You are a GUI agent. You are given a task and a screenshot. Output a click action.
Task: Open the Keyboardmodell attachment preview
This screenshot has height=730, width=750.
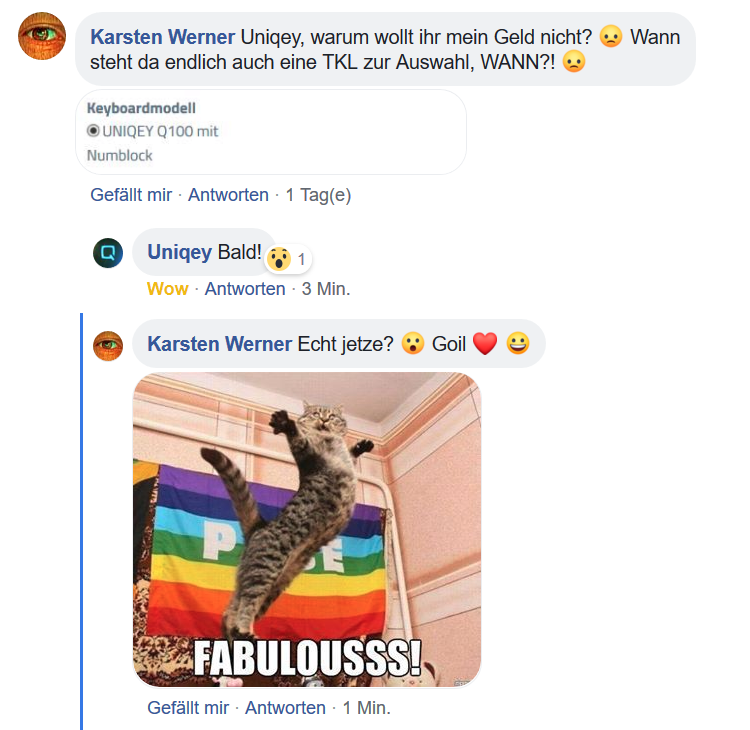pyautogui.click(x=271, y=132)
